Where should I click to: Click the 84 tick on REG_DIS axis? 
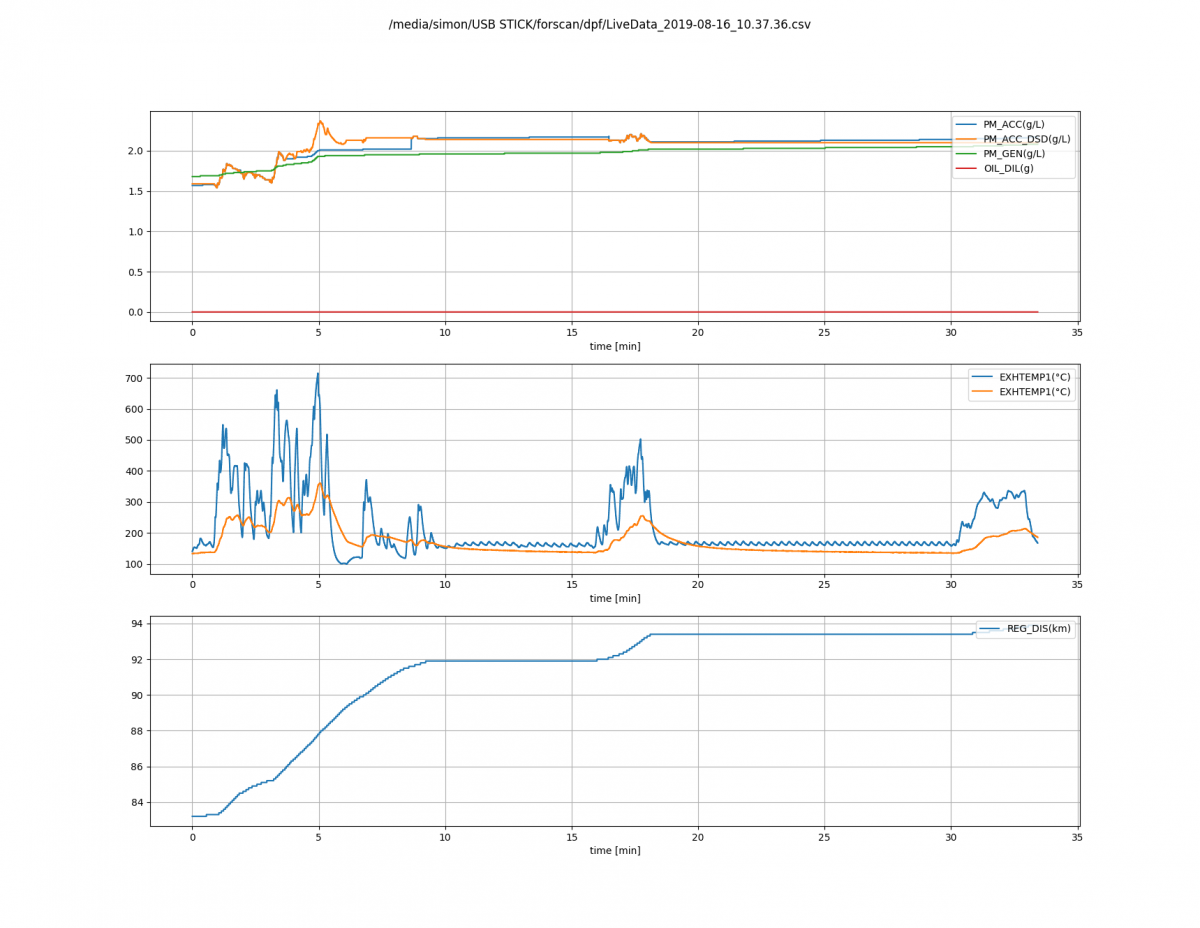click(138, 803)
